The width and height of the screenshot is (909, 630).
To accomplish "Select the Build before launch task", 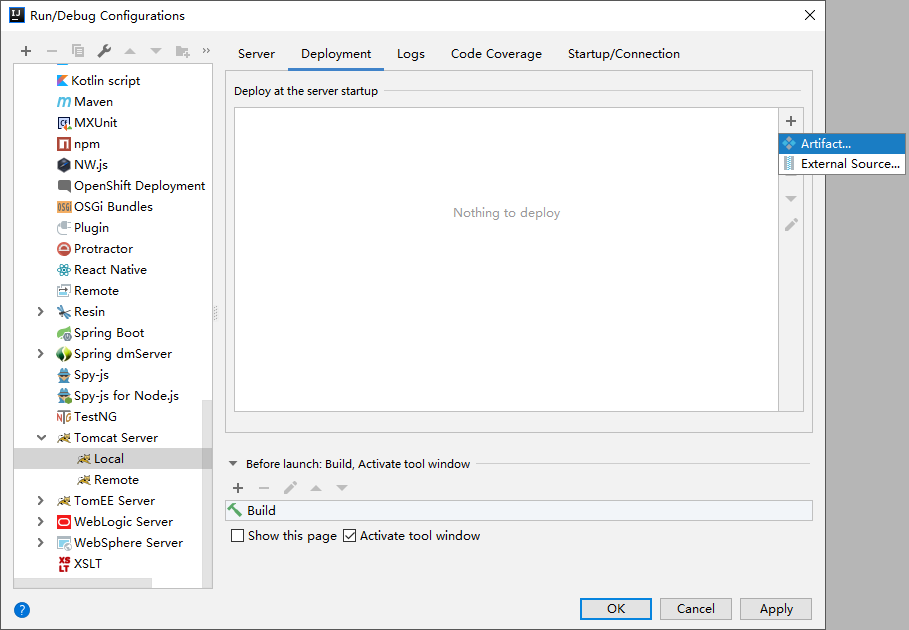I will click(519, 511).
